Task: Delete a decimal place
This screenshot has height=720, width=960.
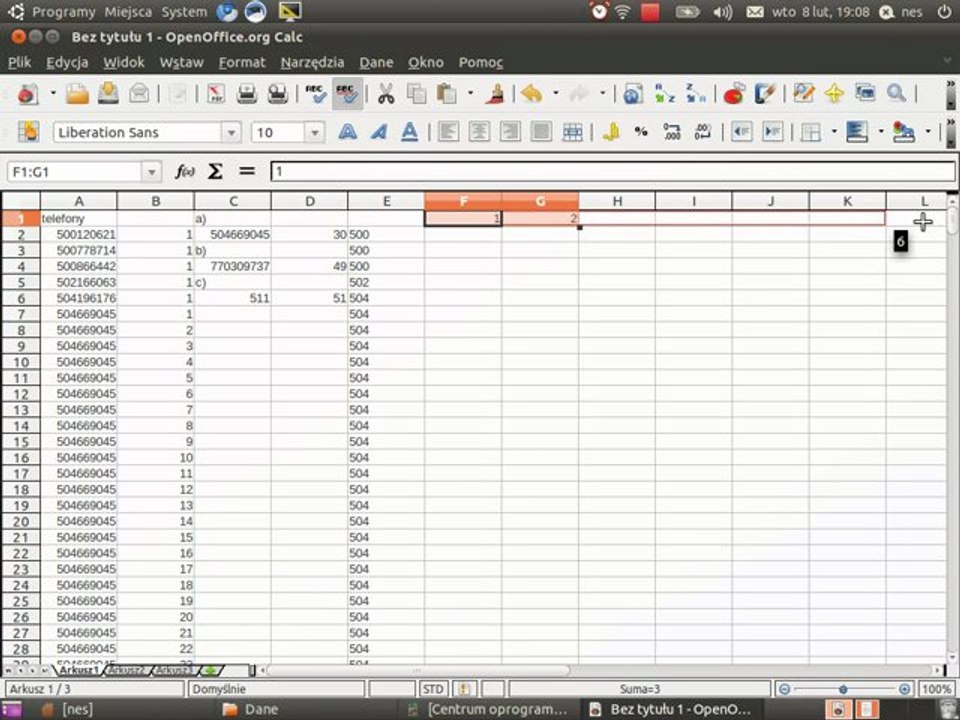Action: 703,132
